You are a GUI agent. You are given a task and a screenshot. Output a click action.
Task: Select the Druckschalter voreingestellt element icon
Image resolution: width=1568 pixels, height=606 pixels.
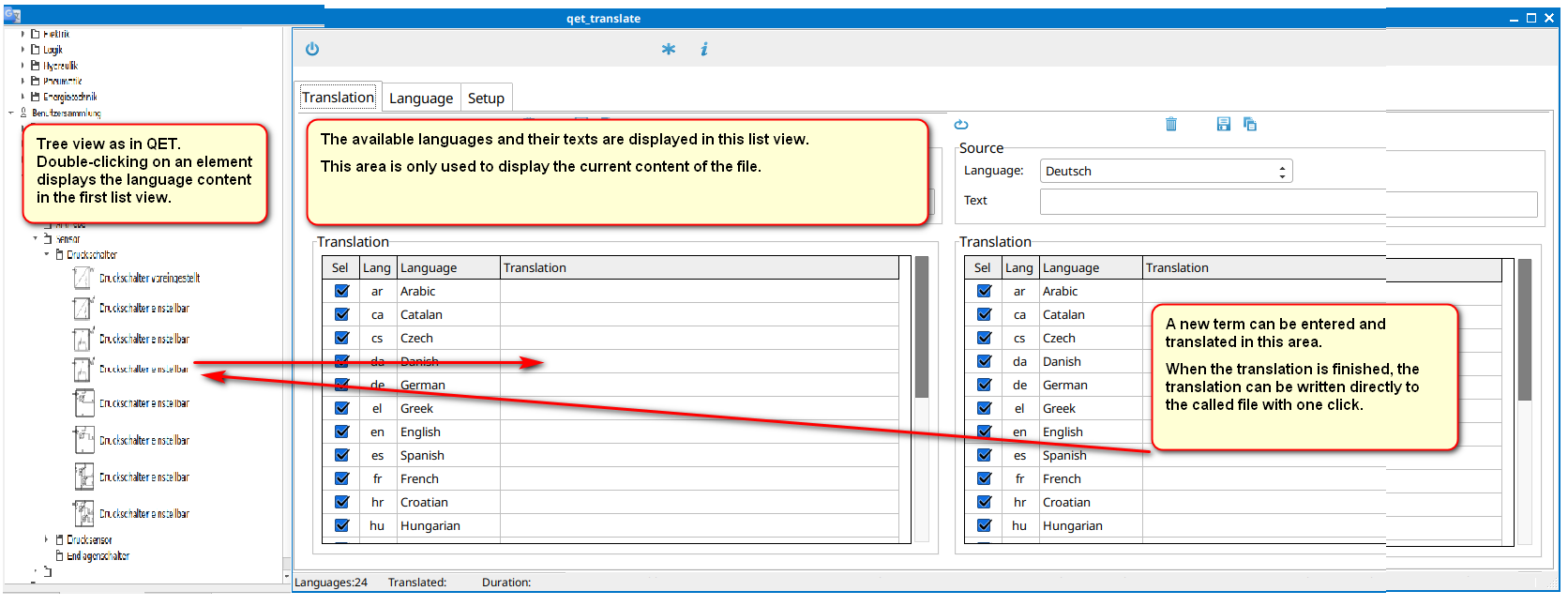tap(83, 278)
